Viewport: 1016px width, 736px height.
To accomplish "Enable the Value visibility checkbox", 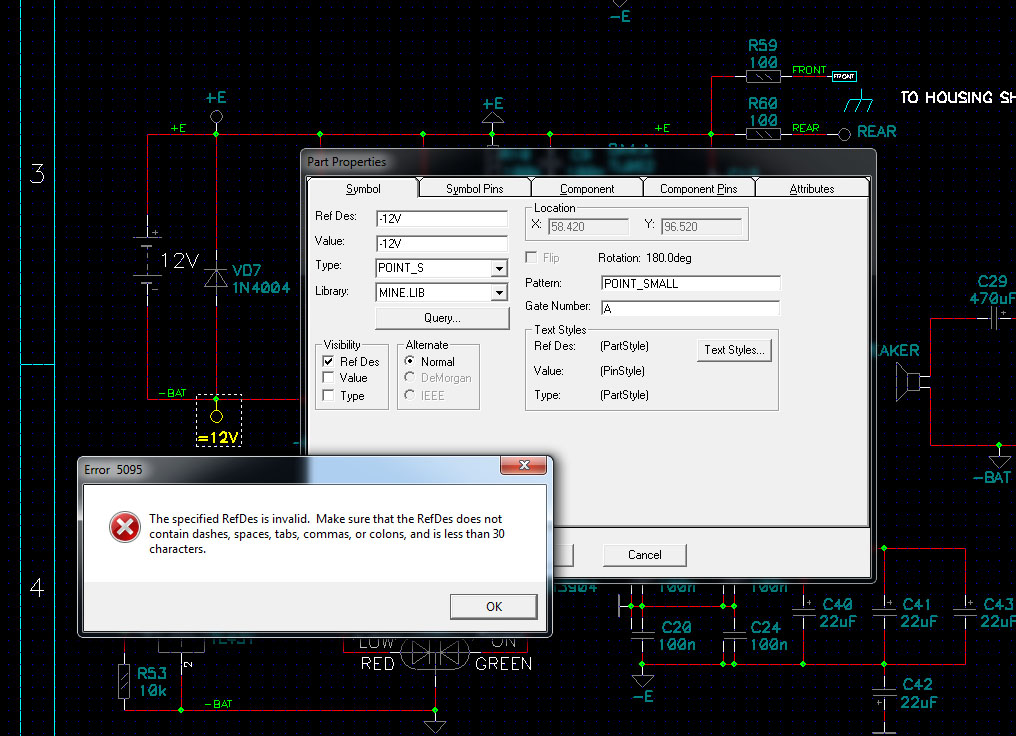I will [x=329, y=378].
